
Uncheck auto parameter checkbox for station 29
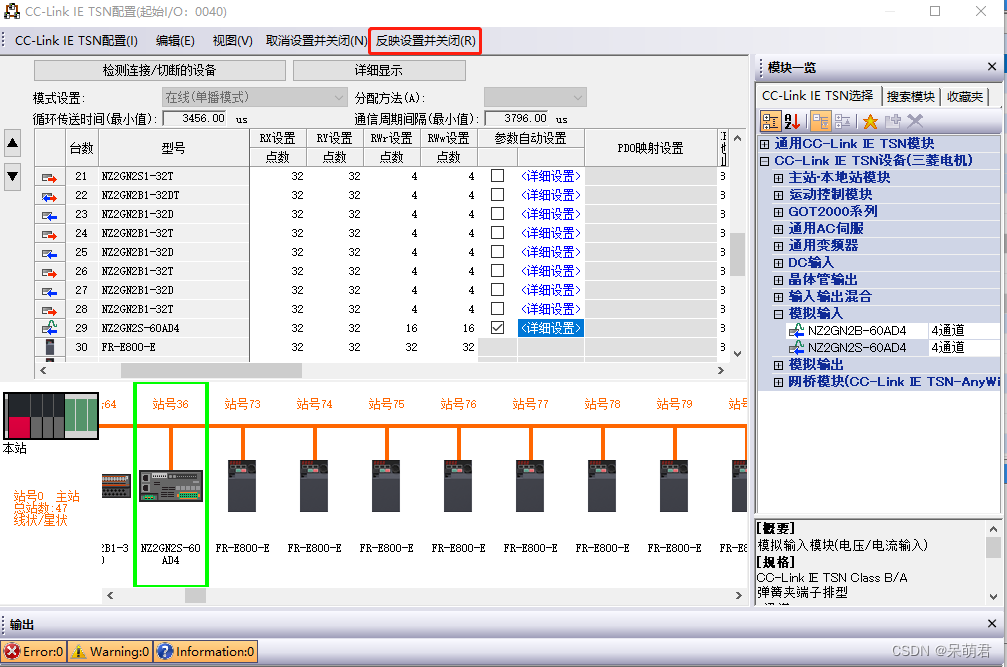497,327
